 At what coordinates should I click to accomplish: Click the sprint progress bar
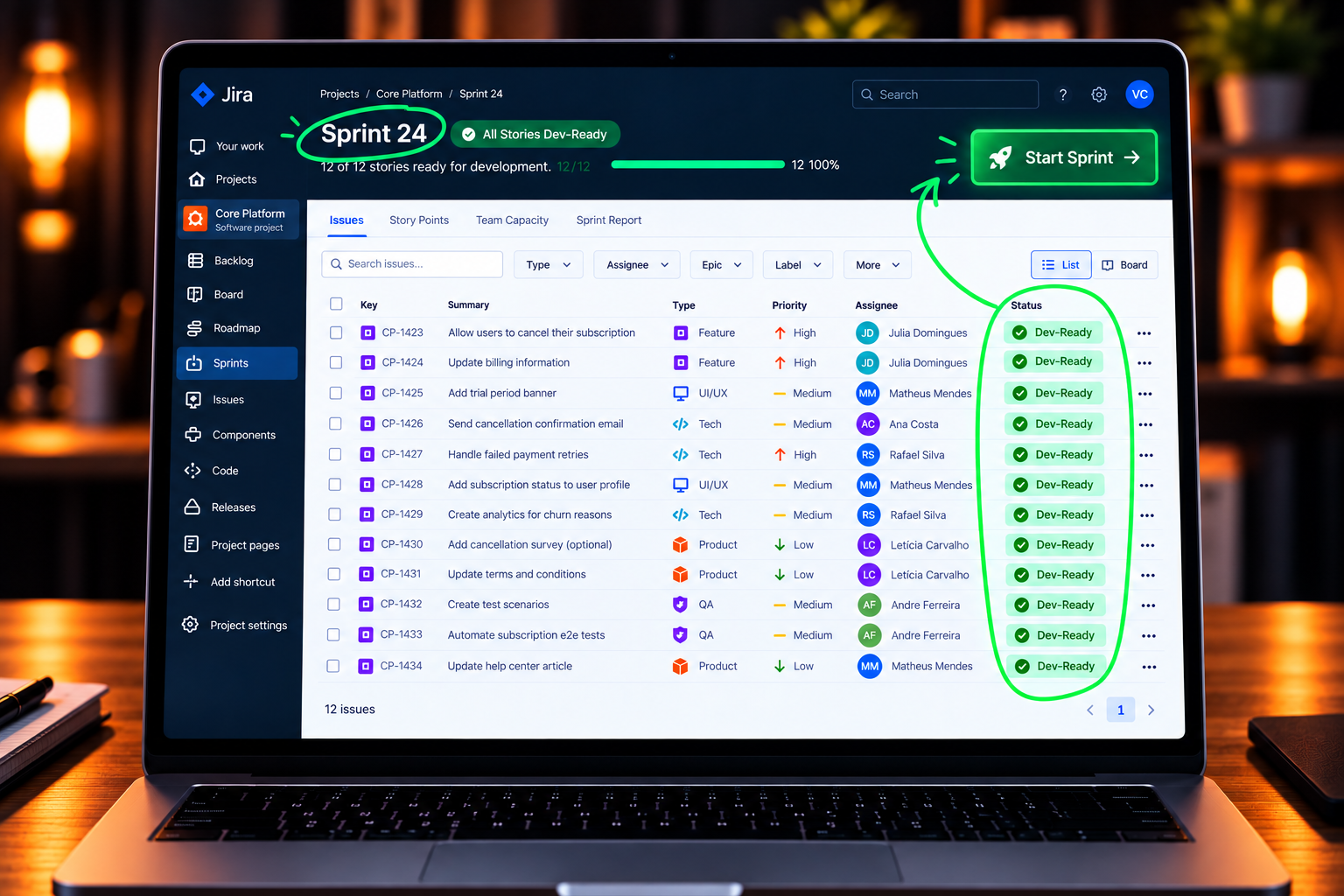coord(698,164)
